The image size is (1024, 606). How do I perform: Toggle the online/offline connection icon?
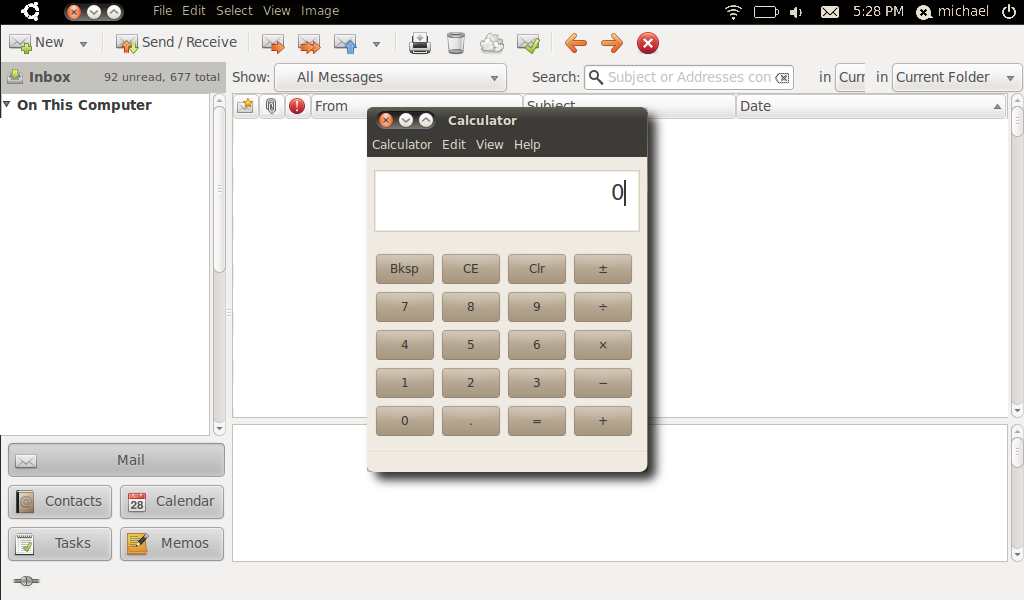tap(26, 581)
